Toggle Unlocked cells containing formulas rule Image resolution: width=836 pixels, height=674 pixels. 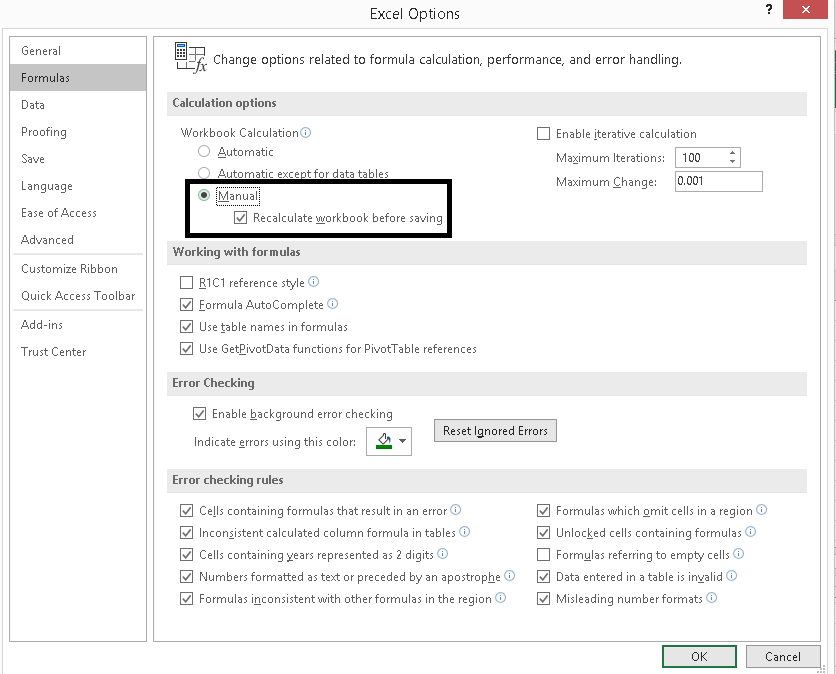pyautogui.click(x=543, y=533)
